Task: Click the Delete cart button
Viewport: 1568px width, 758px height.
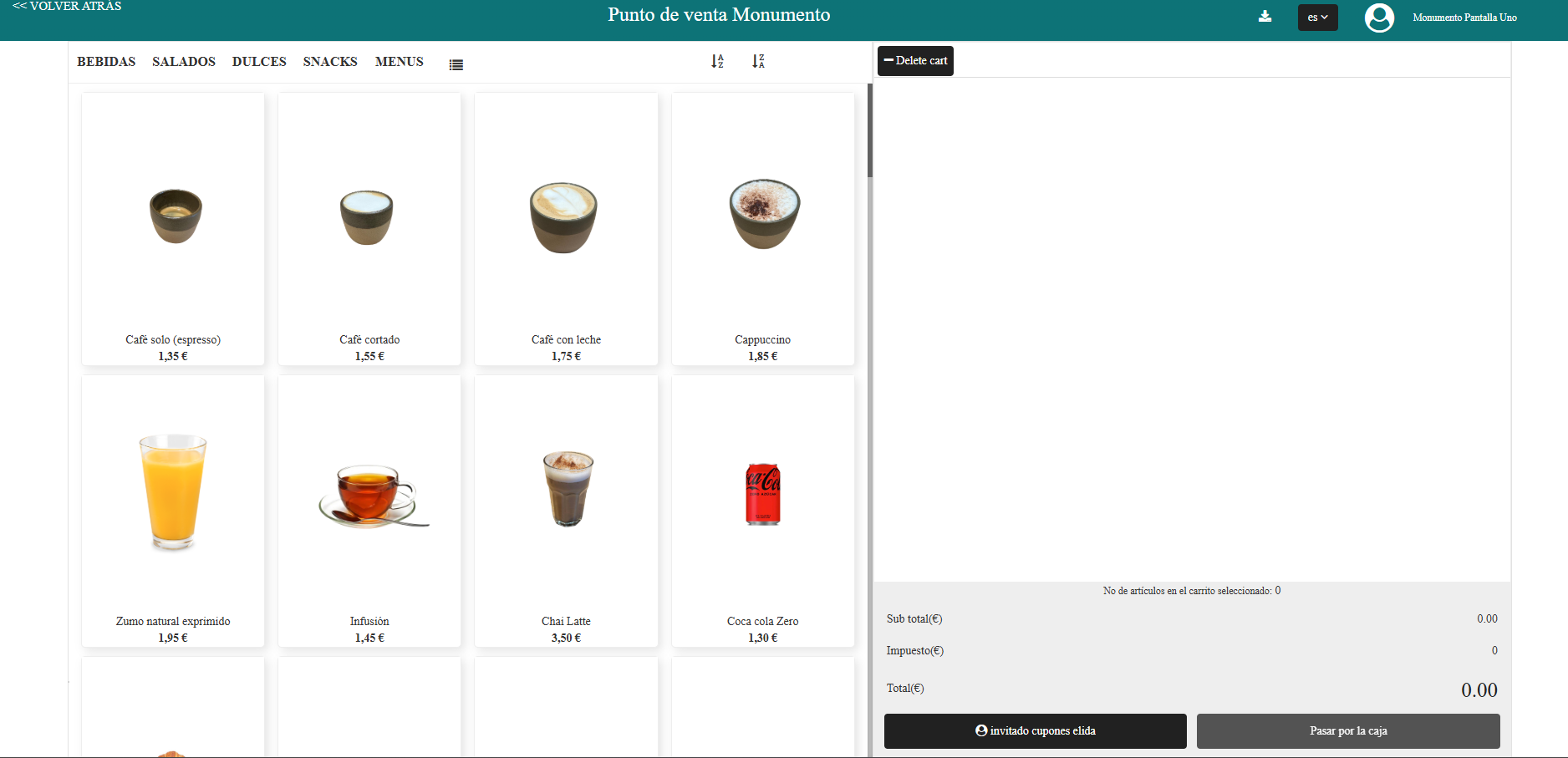Action: point(915,61)
